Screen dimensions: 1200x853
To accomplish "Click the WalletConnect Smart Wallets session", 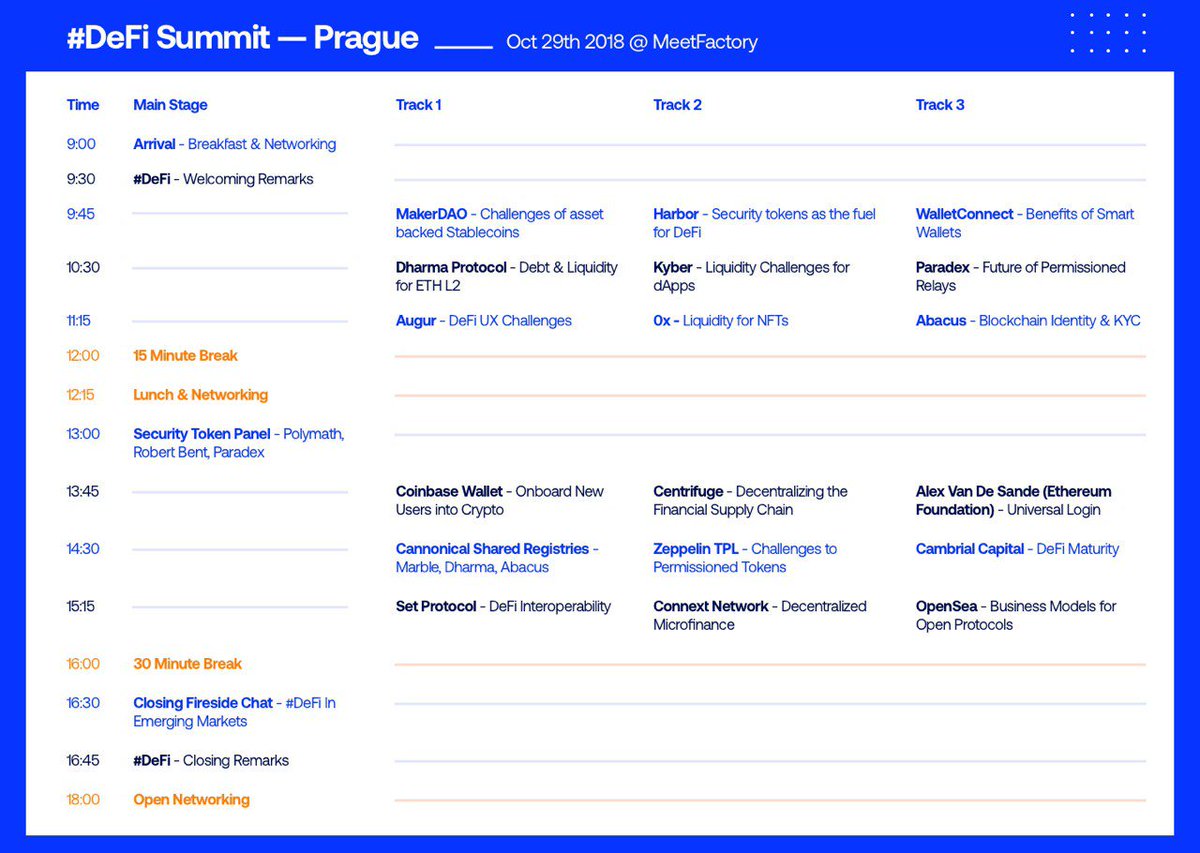I will 1025,222.
